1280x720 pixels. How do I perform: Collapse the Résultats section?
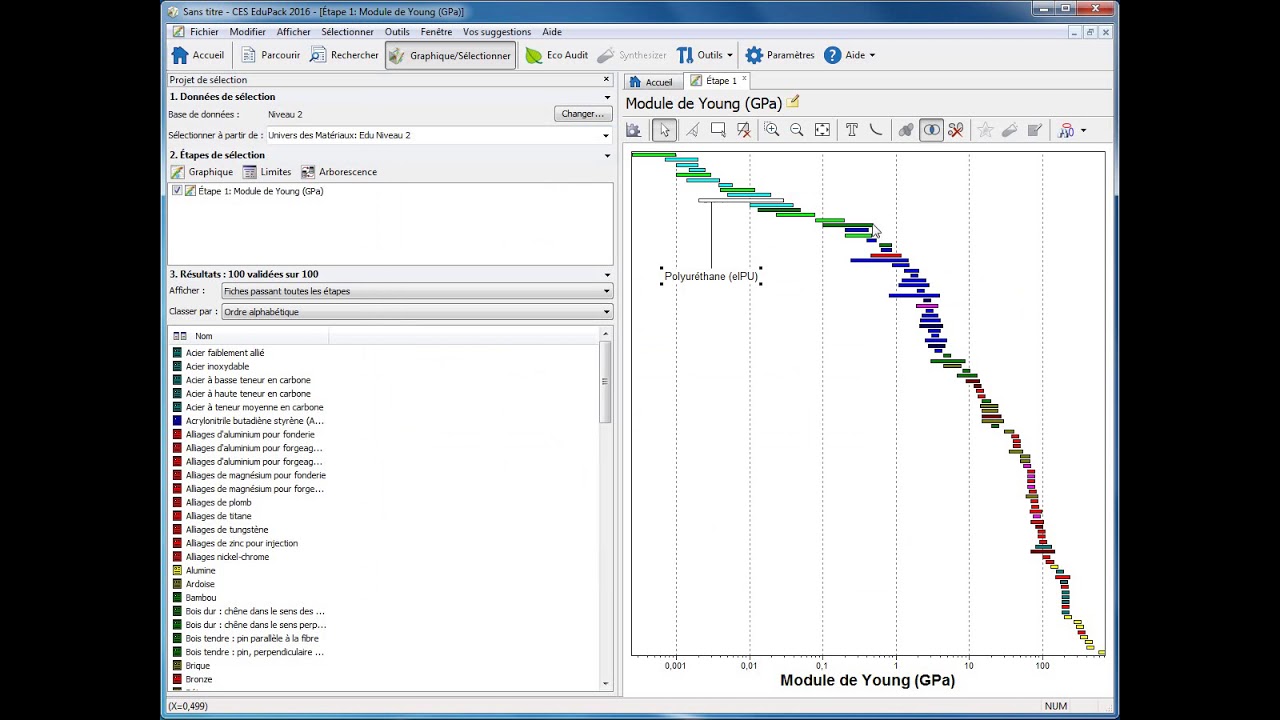(606, 274)
